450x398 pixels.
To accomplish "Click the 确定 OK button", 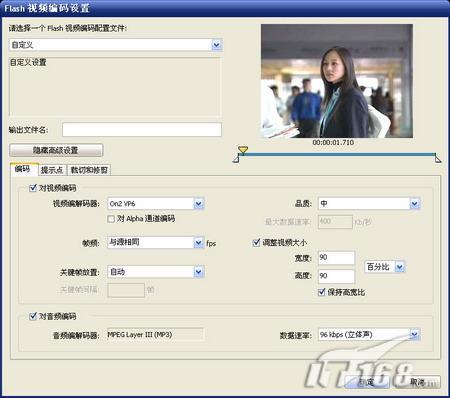I will pyautogui.click(x=367, y=382).
